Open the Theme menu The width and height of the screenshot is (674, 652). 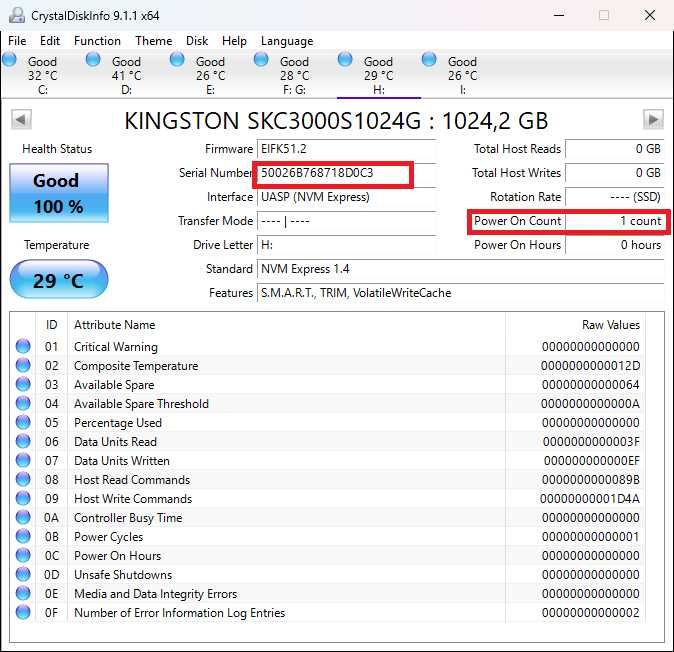click(153, 41)
